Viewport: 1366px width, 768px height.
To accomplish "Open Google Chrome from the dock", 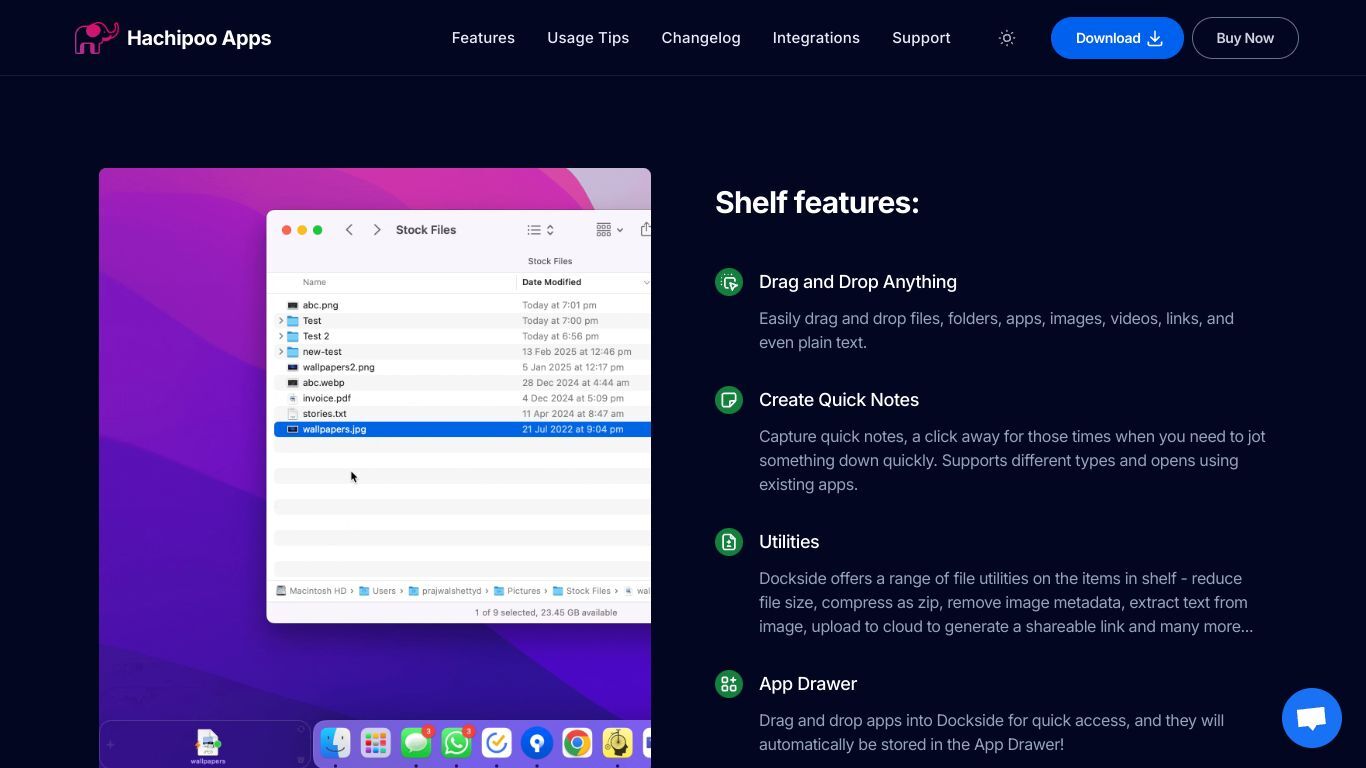I will (577, 743).
